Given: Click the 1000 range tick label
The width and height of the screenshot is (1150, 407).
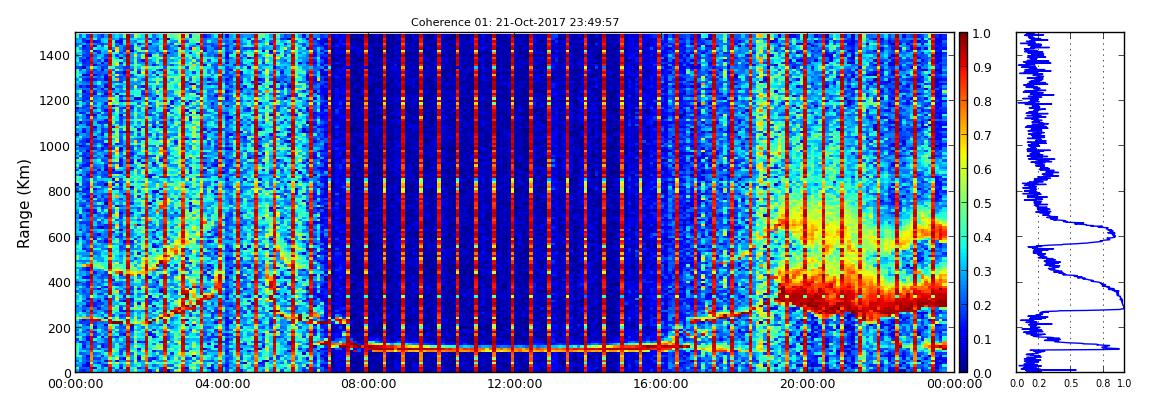Looking at the screenshot, I should pos(54,146).
